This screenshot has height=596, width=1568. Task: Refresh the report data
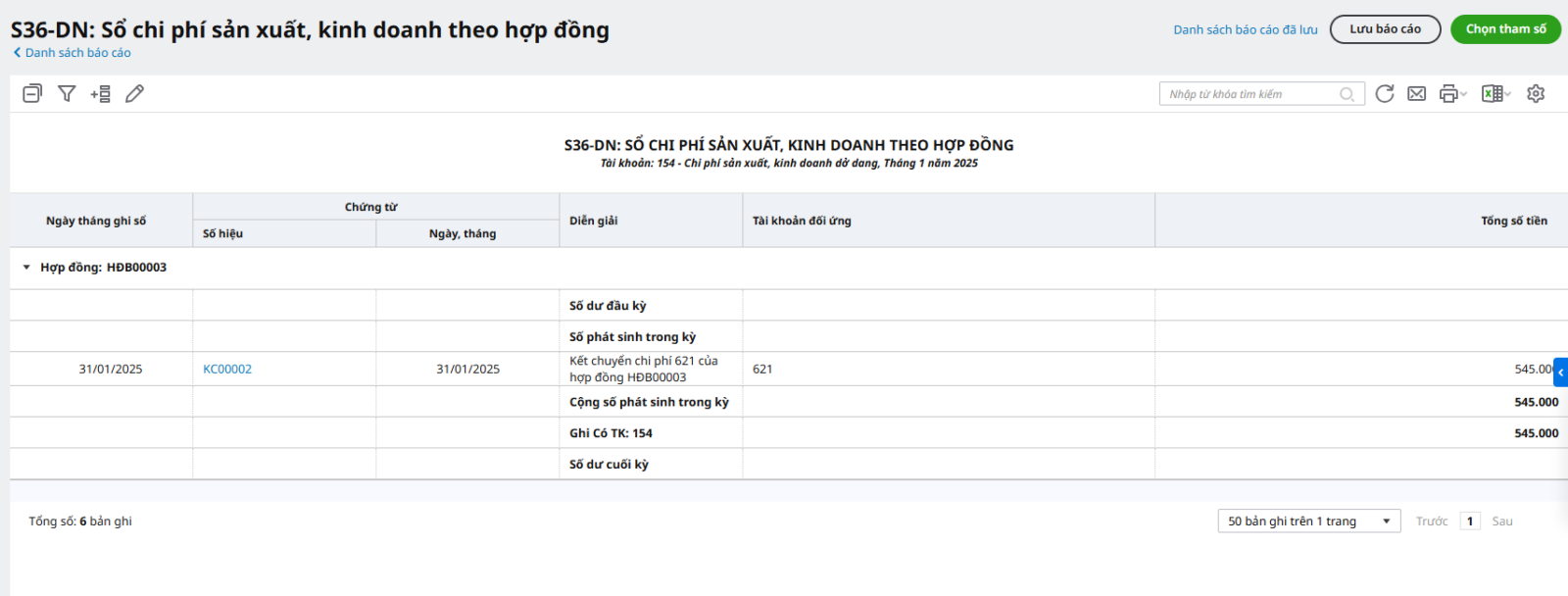[1384, 94]
